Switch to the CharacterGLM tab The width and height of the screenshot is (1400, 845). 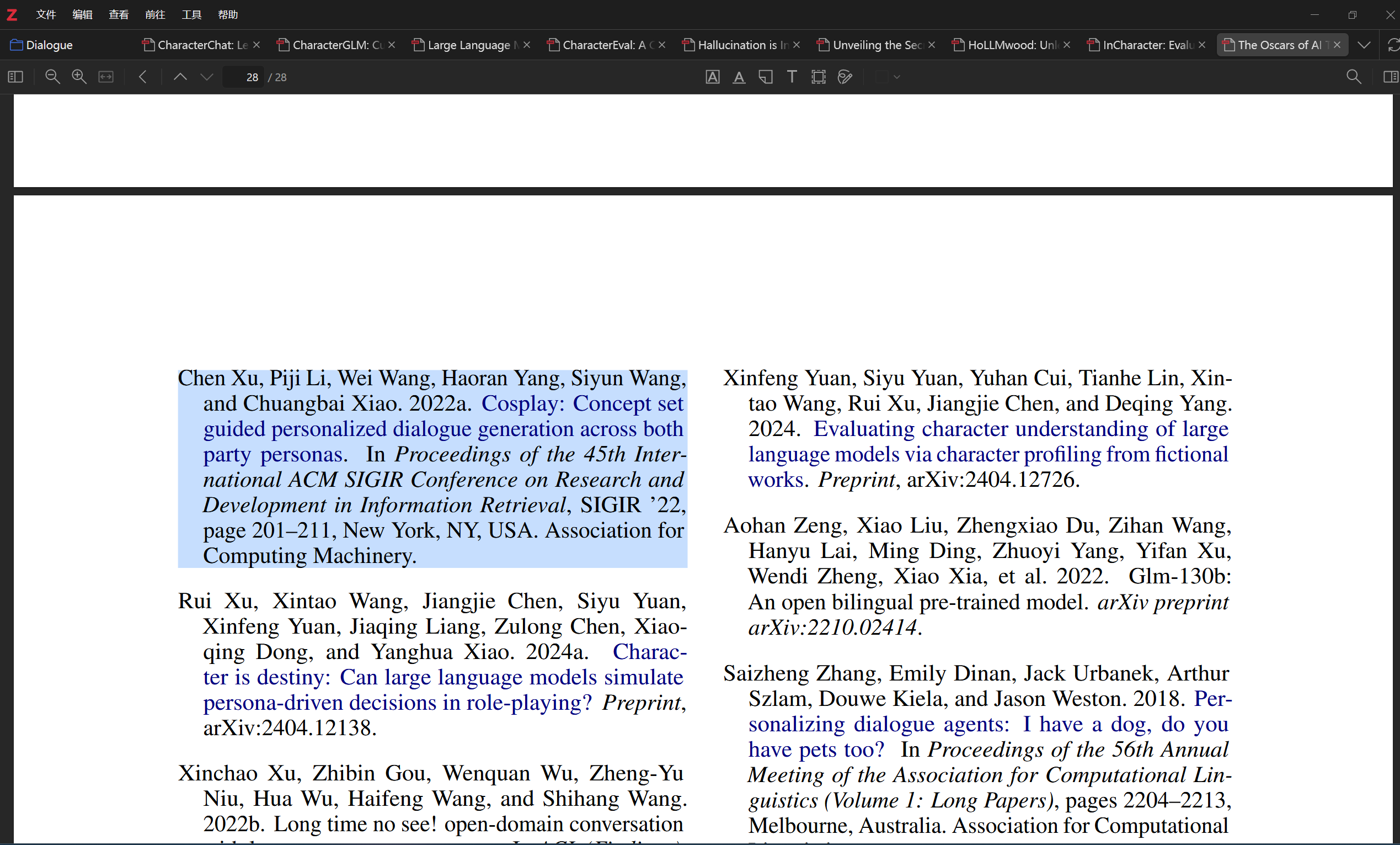(x=336, y=45)
